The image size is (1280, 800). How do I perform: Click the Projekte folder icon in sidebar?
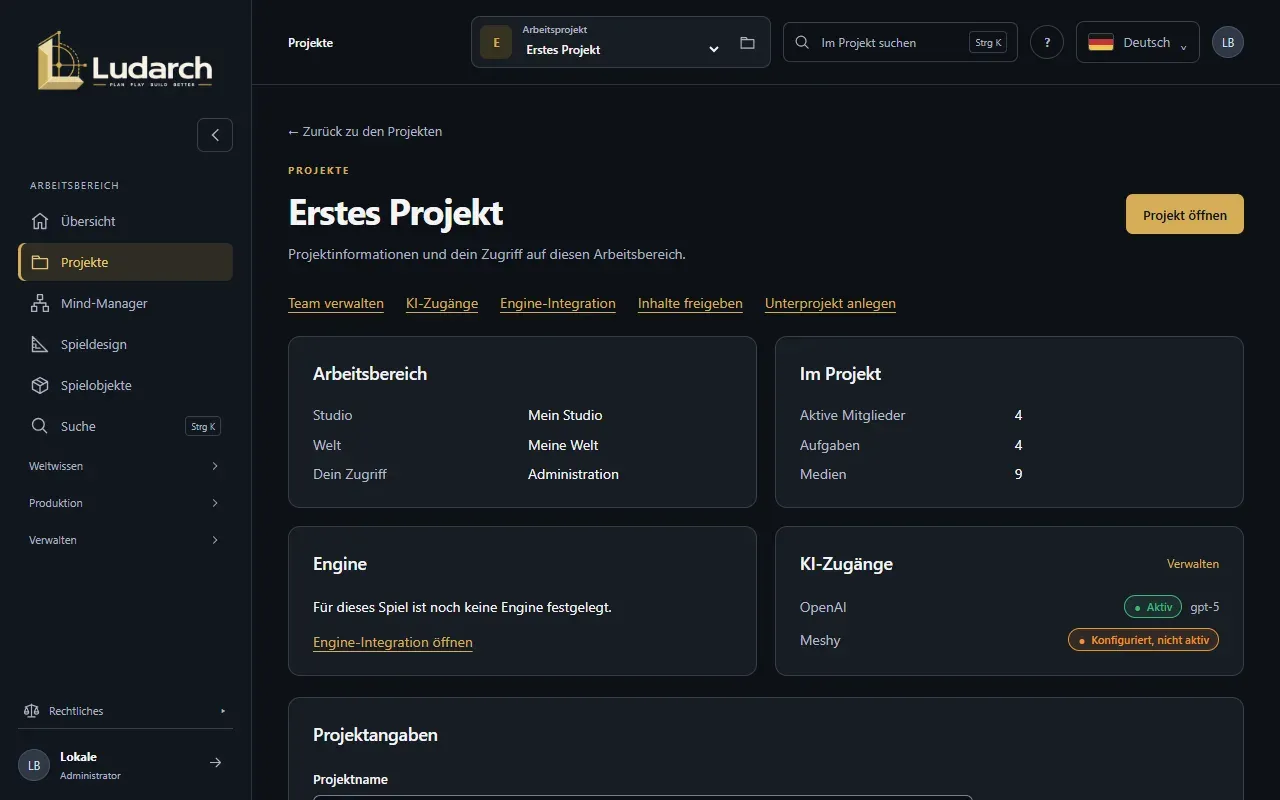point(40,262)
